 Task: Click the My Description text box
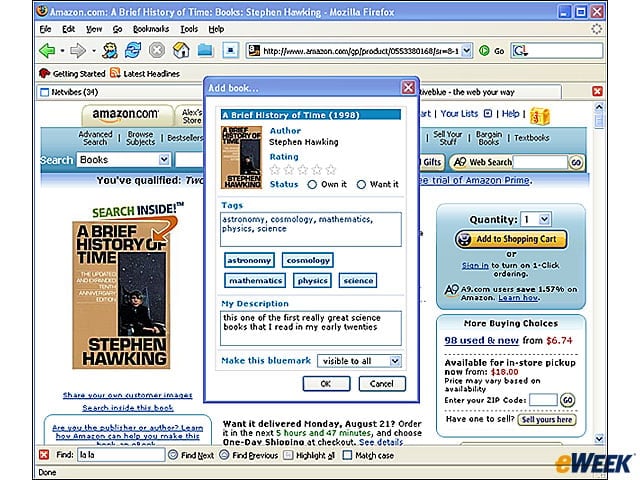(311, 328)
